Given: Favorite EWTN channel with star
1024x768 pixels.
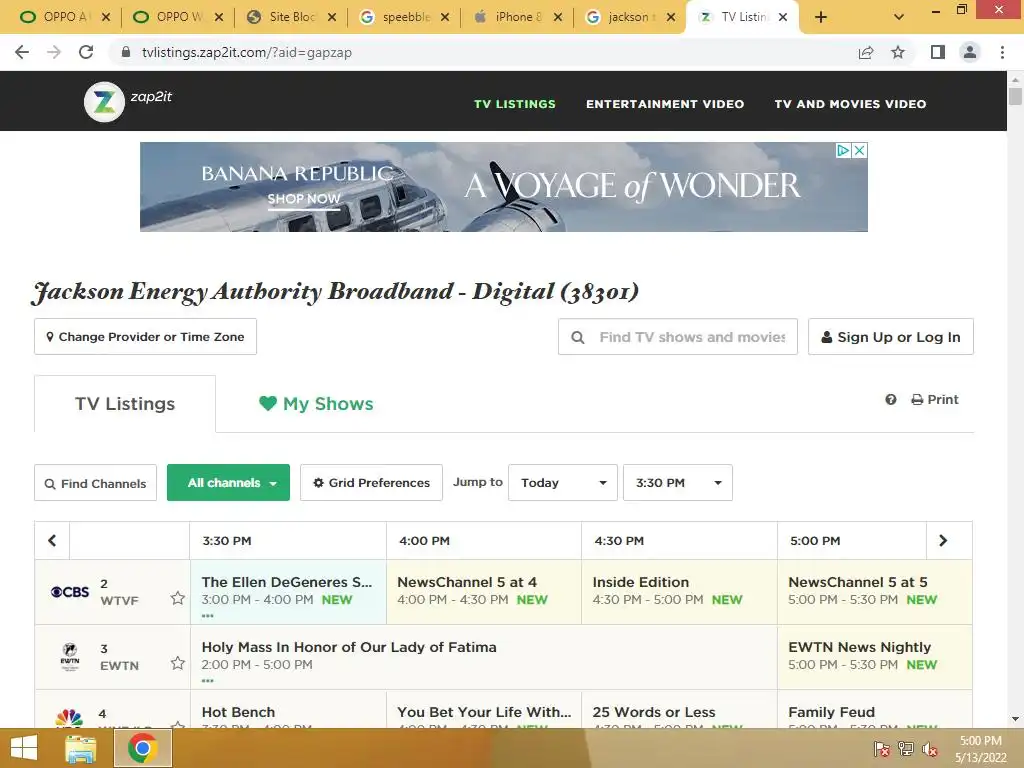Looking at the screenshot, I should pos(178,663).
